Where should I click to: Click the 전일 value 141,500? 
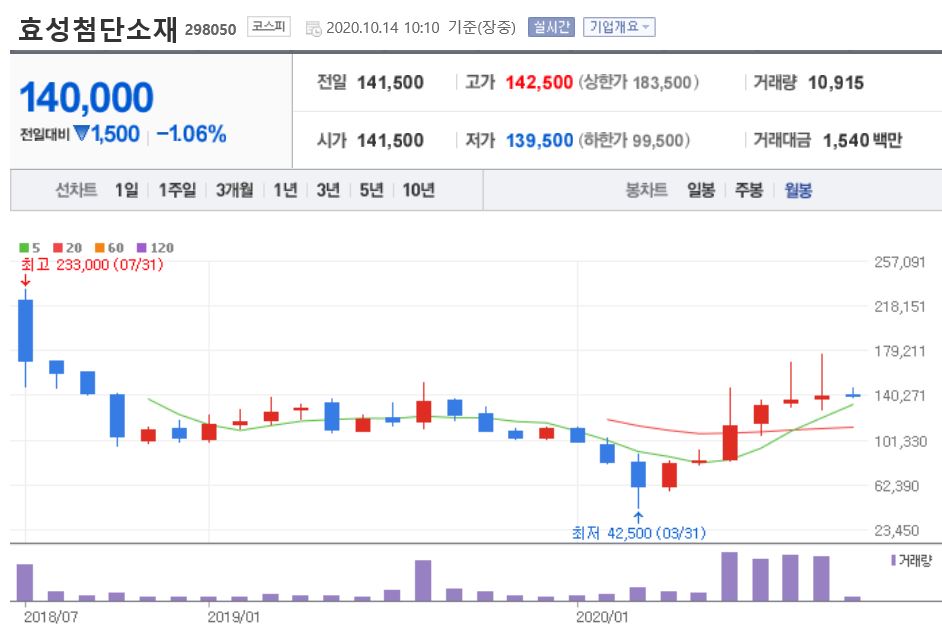(390, 82)
